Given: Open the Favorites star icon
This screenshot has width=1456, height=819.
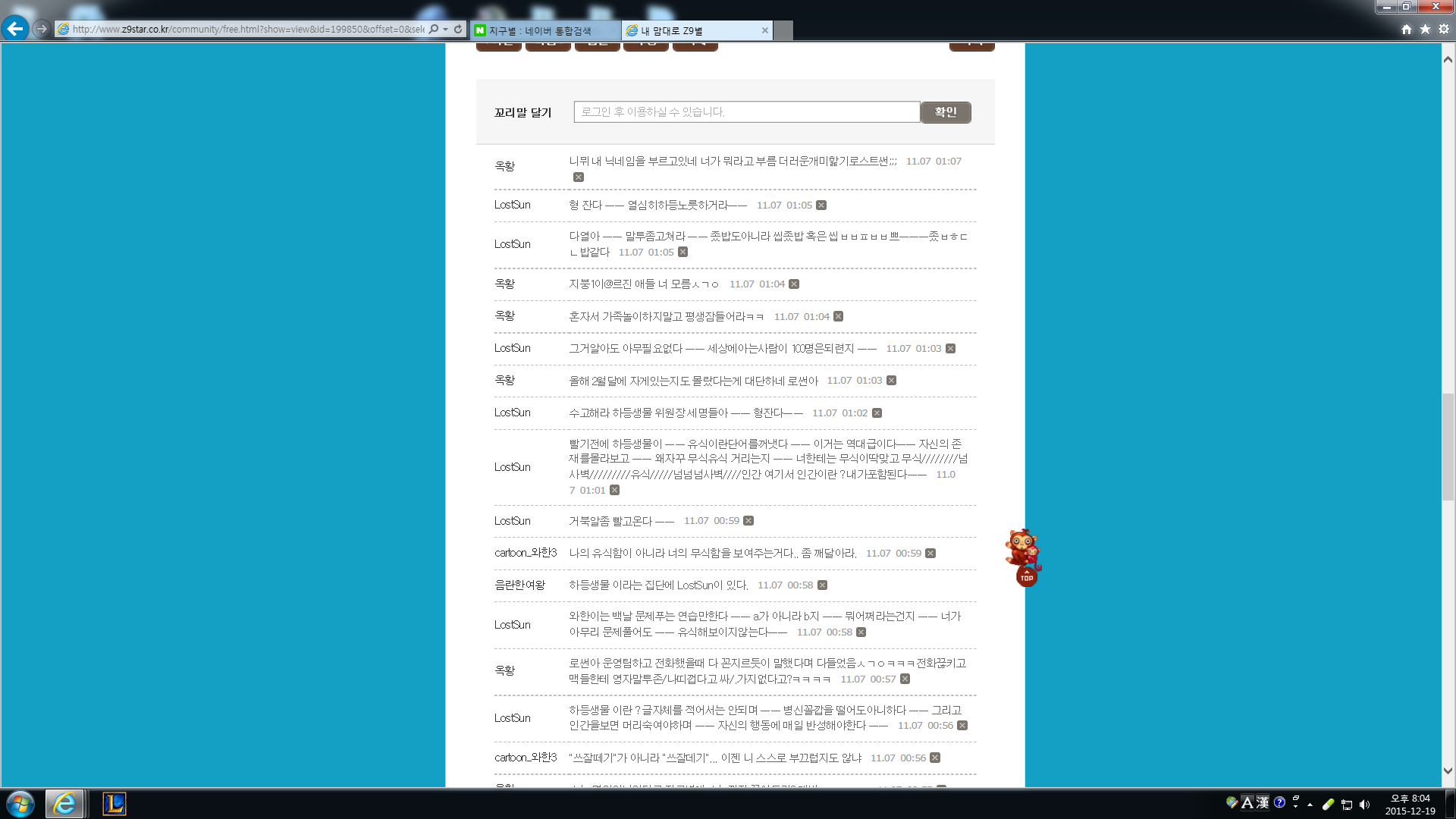Looking at the screenshot, I should click(1425, 30).
